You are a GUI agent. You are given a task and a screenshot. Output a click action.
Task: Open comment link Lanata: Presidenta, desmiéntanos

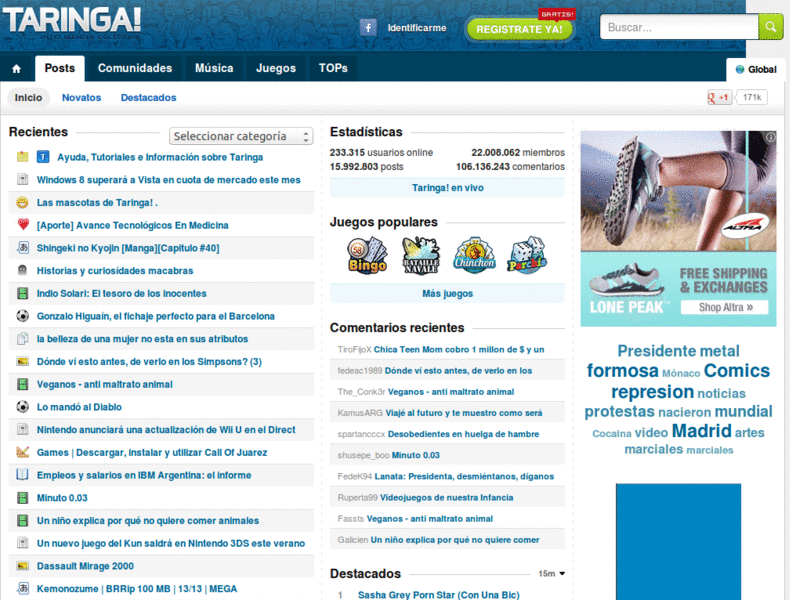coord(464,477)
